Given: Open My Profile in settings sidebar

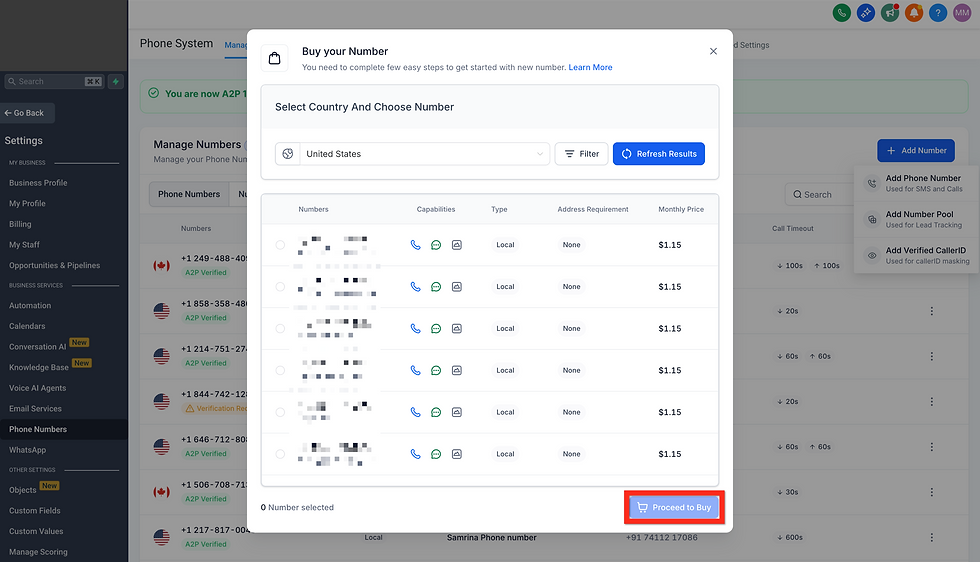Looking at the screenshot, I should click(27, 203).
